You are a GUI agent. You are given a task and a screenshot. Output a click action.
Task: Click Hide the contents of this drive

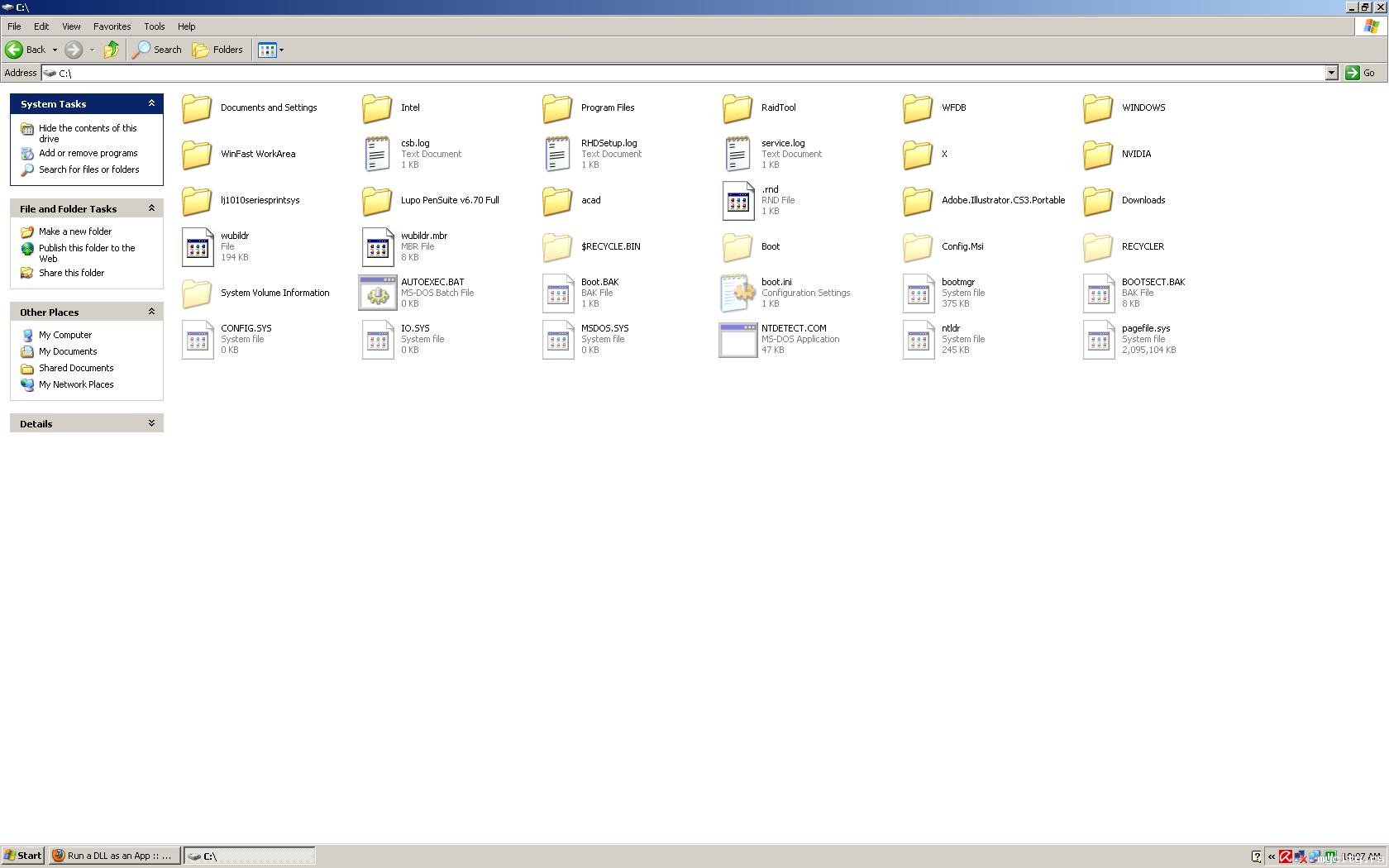88,133
